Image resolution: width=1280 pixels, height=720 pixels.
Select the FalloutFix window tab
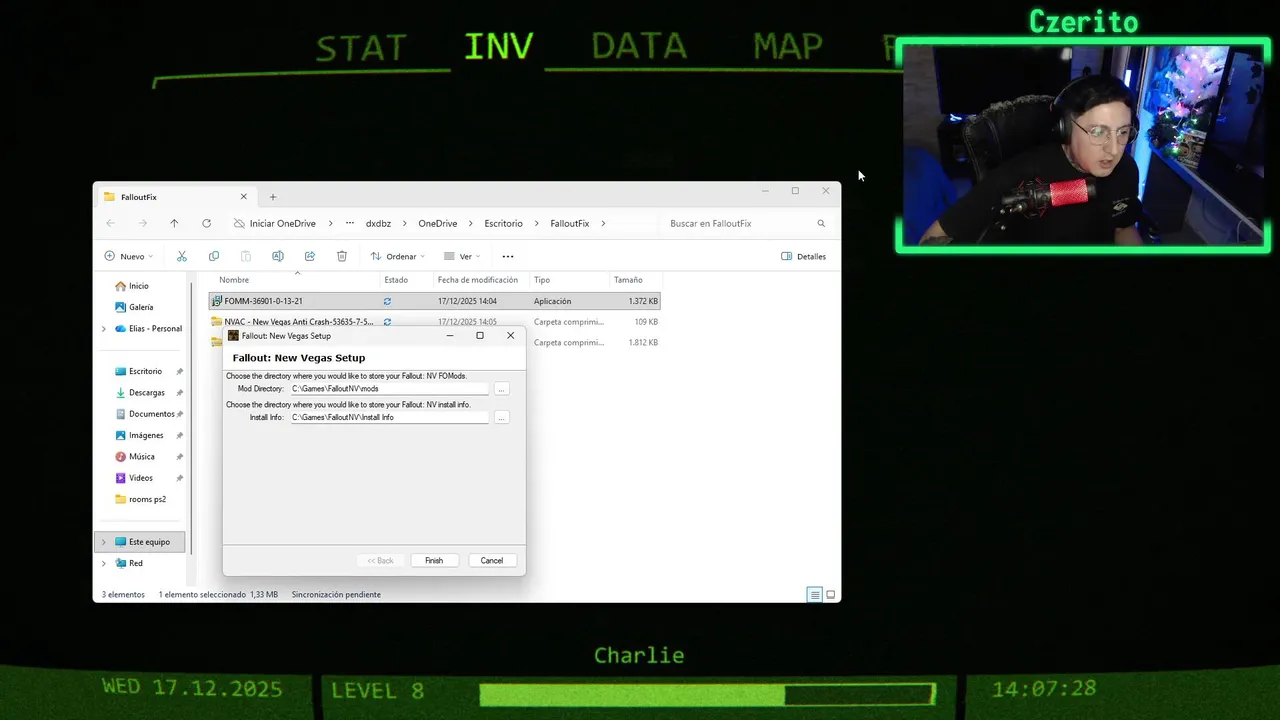tap(175, 197)
